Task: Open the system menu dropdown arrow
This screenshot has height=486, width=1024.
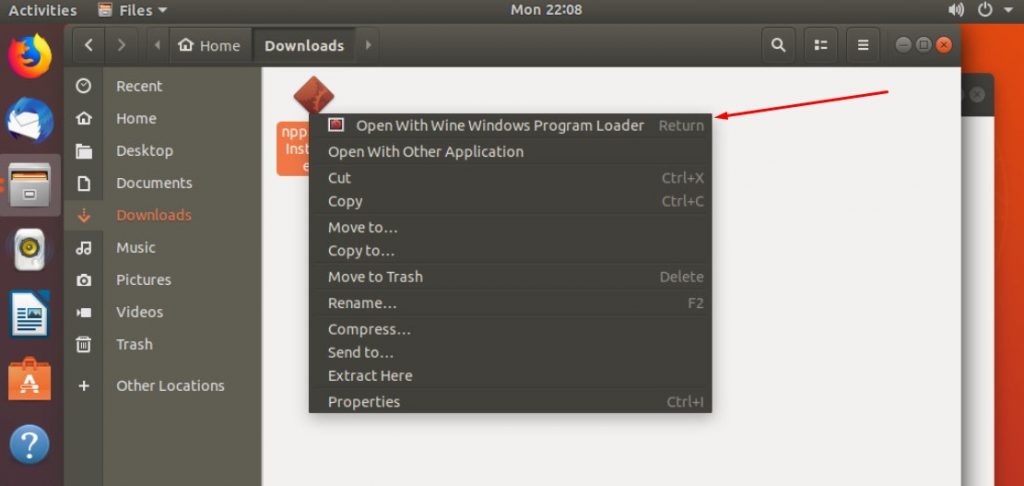Action: point(1009,10)
